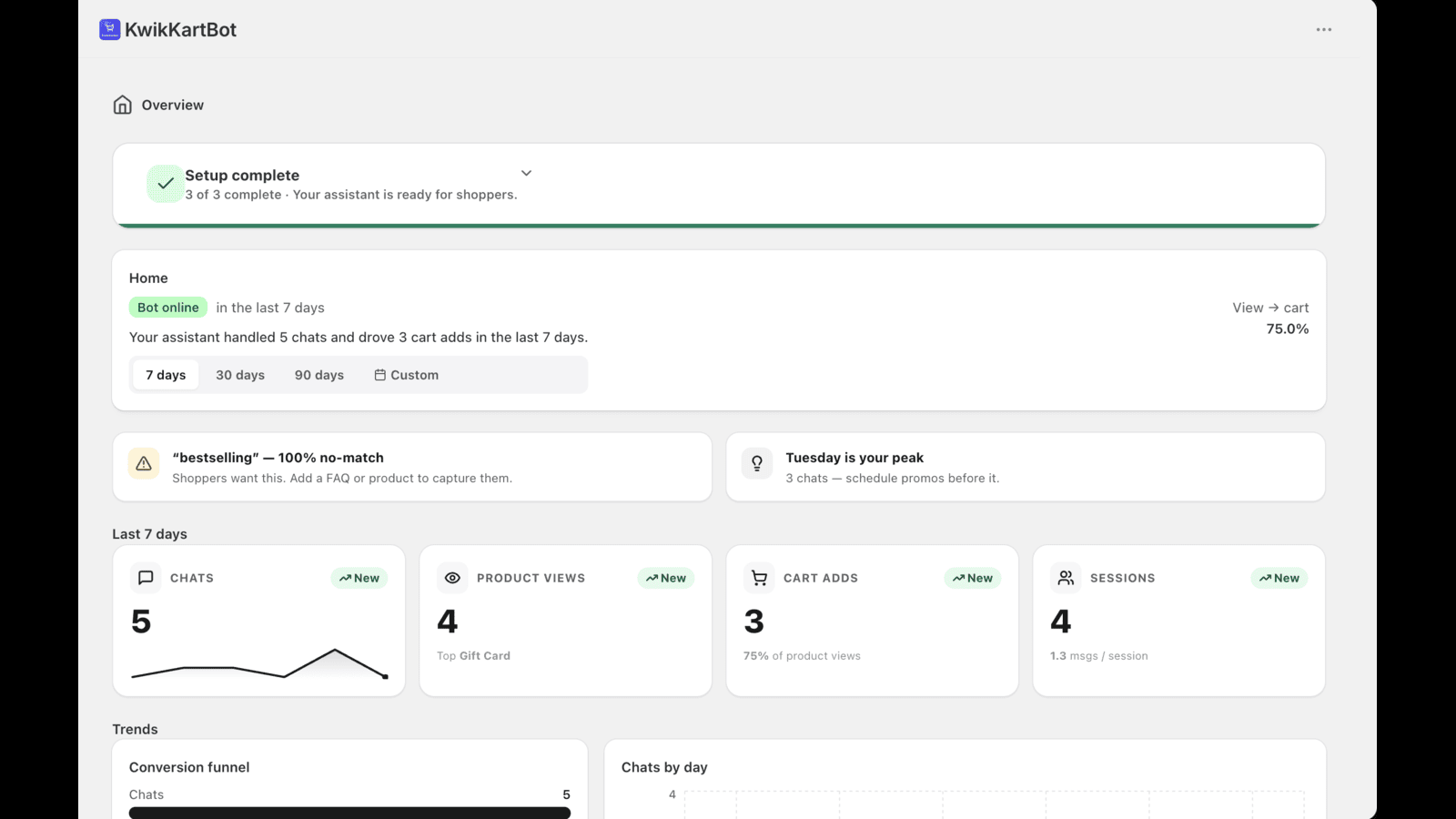
Task: Click the Trends section label
Action: point(136,729)
